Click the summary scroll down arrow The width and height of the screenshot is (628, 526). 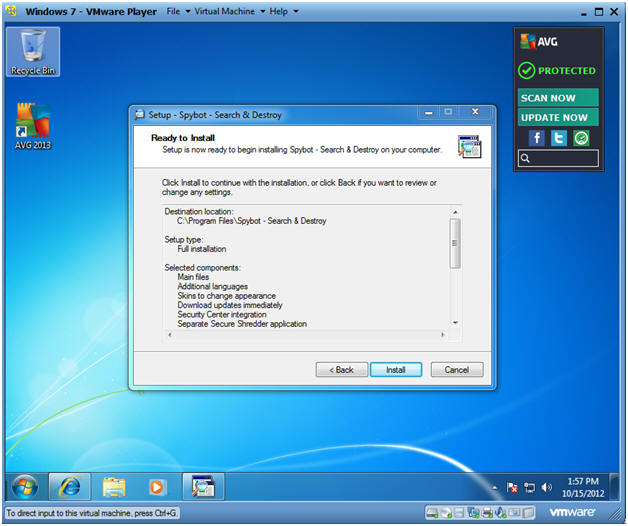point(455,323)
